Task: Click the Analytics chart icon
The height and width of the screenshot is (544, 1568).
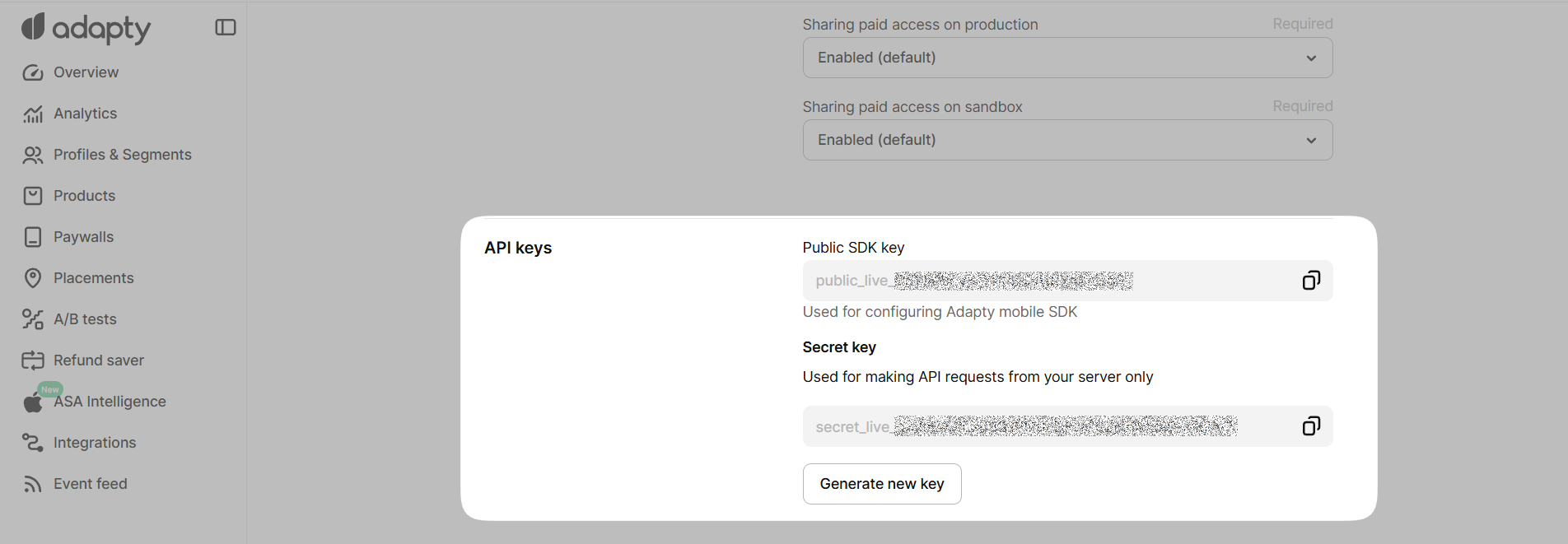Action: [33, 114]
